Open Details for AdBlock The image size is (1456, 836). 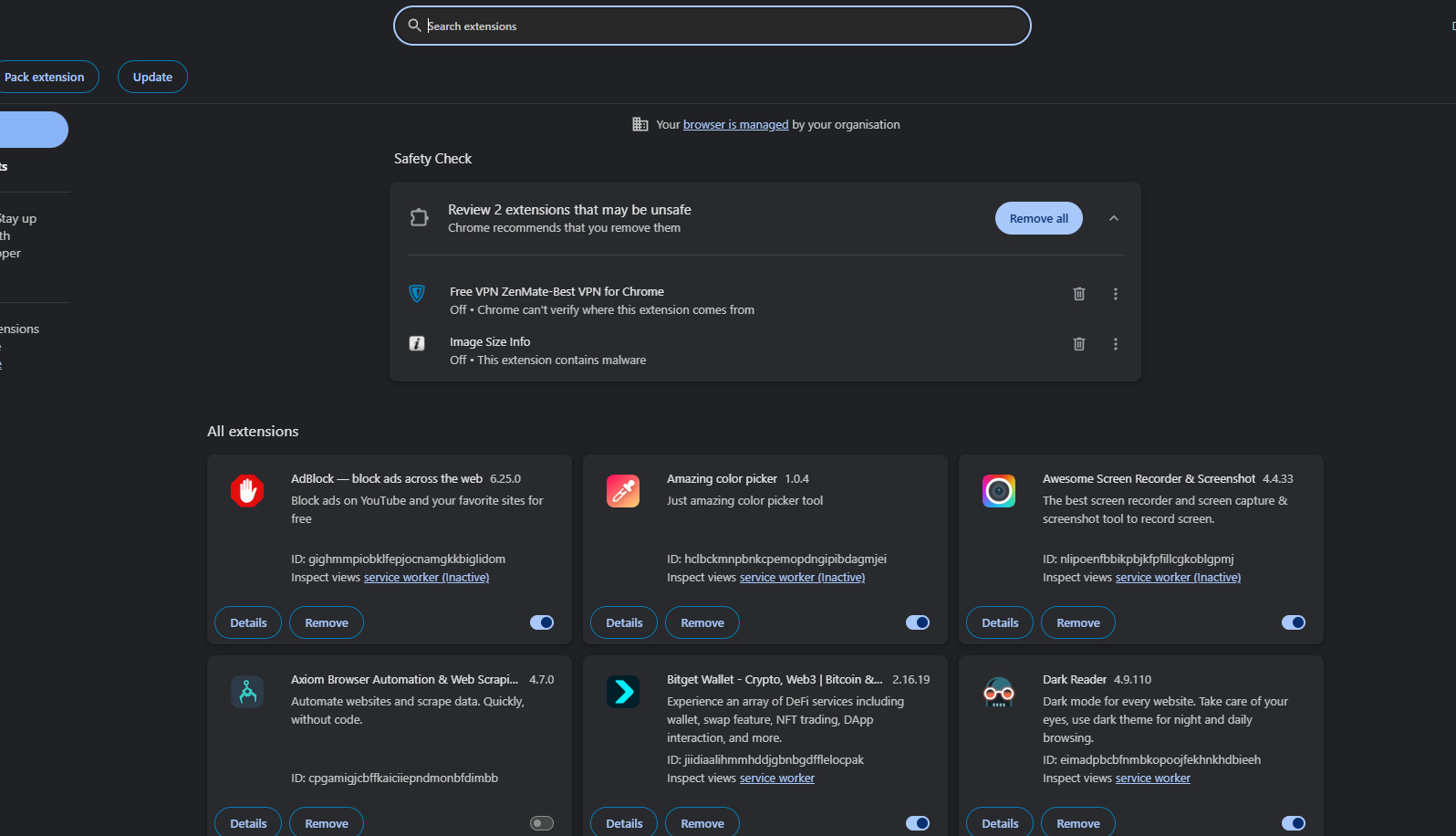[248, 622]
